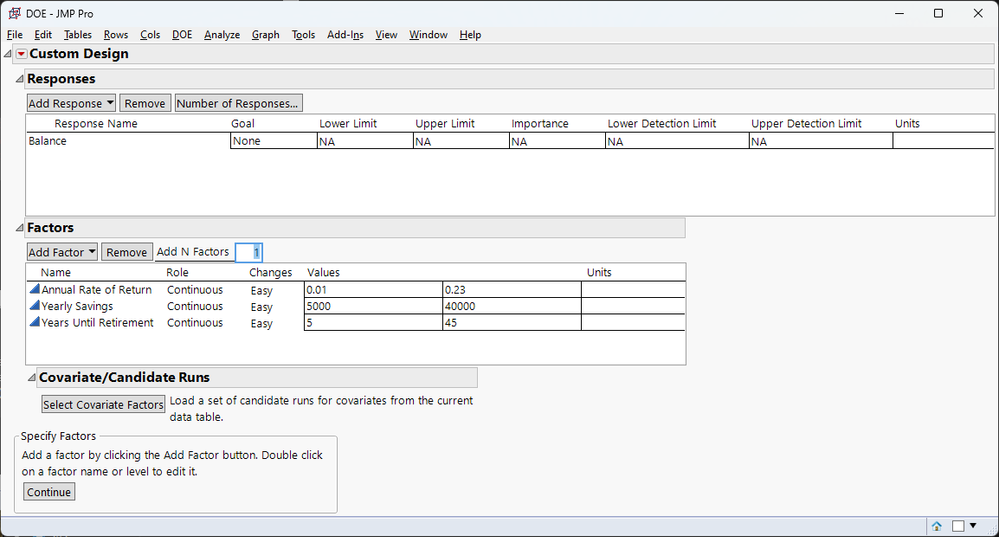This screenshot has width=999, height=537.
Task: Open the Add-Ins menu
Action: pyautogui.click(x=345, y=35)
